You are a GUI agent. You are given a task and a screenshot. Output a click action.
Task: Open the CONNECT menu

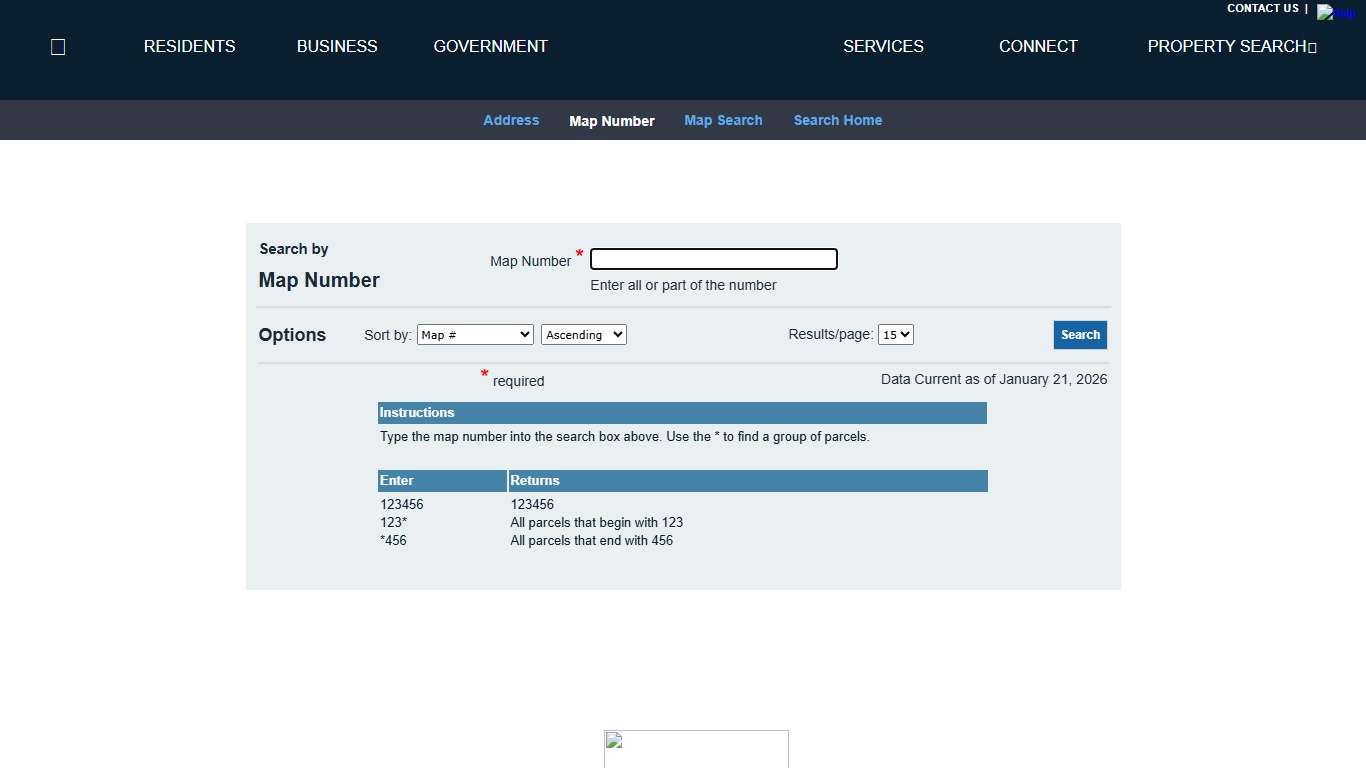[x=1038, y=47]
